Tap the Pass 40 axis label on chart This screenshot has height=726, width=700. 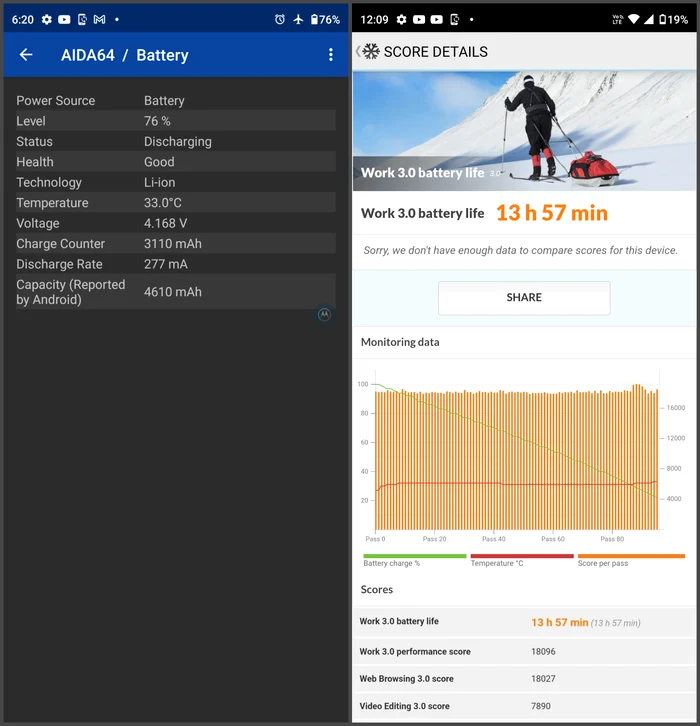tap(494, 539)
